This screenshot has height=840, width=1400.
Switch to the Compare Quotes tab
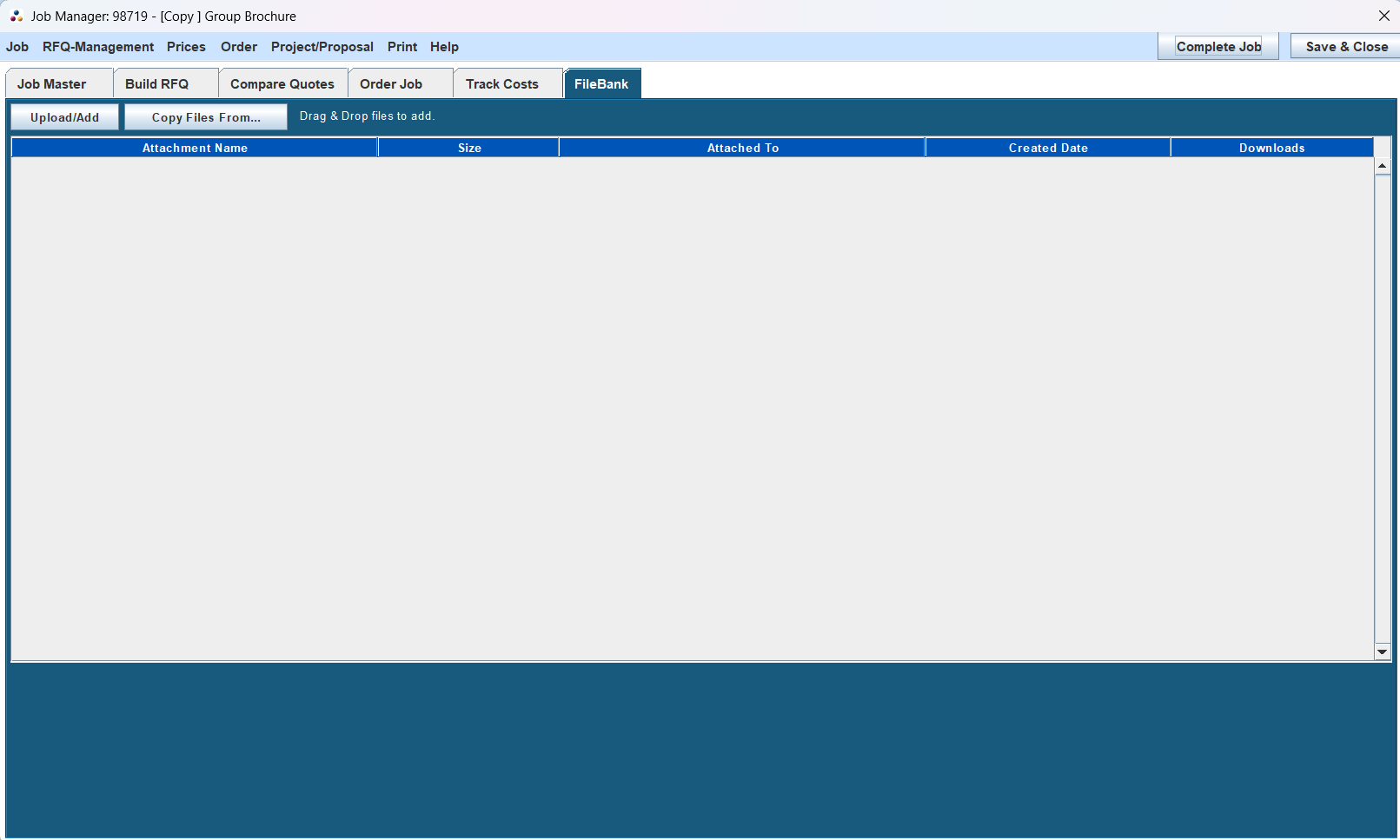[x=282, y=83]
